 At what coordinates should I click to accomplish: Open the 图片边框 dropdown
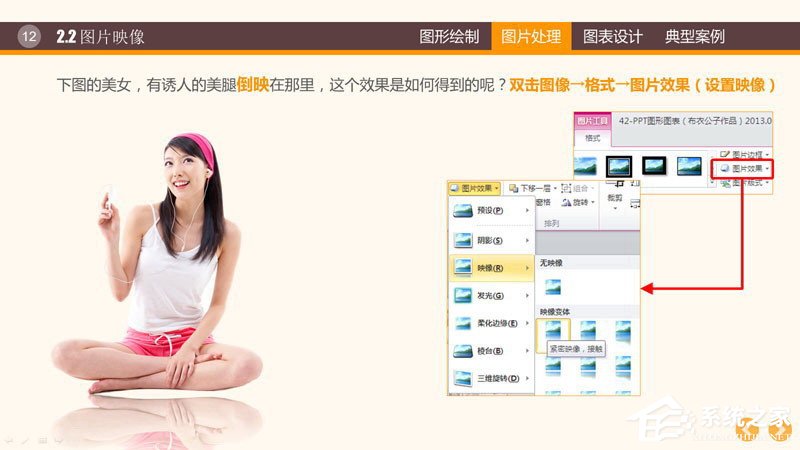click(x=745, y=155)
